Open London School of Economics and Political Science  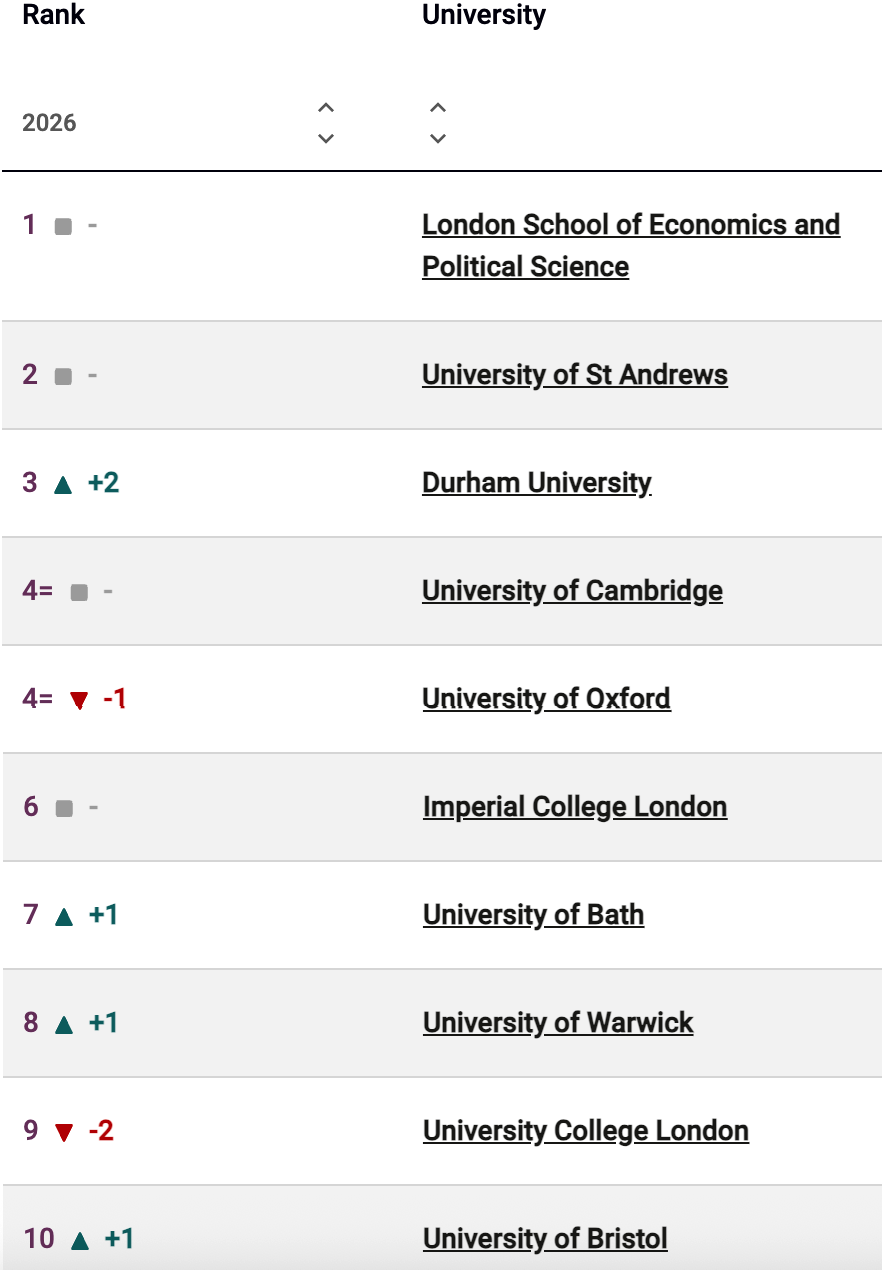[630, 225]
